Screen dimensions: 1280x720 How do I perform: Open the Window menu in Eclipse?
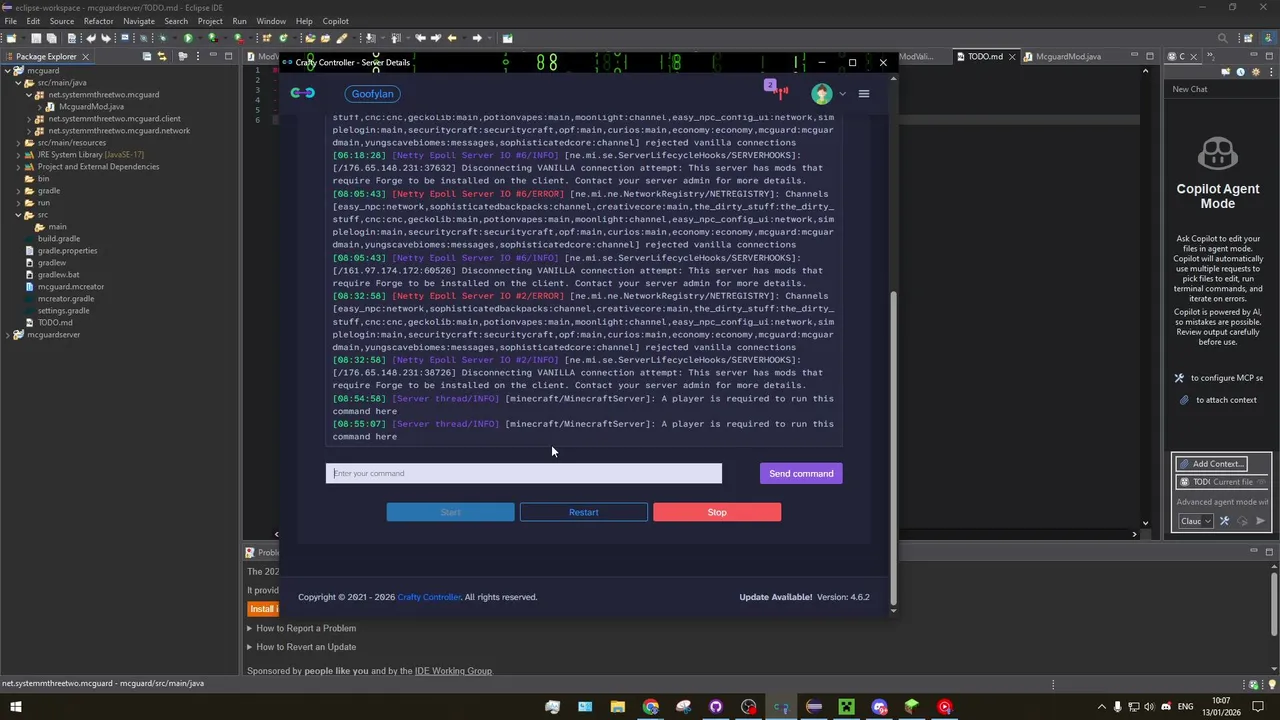(x=271, y=21)
